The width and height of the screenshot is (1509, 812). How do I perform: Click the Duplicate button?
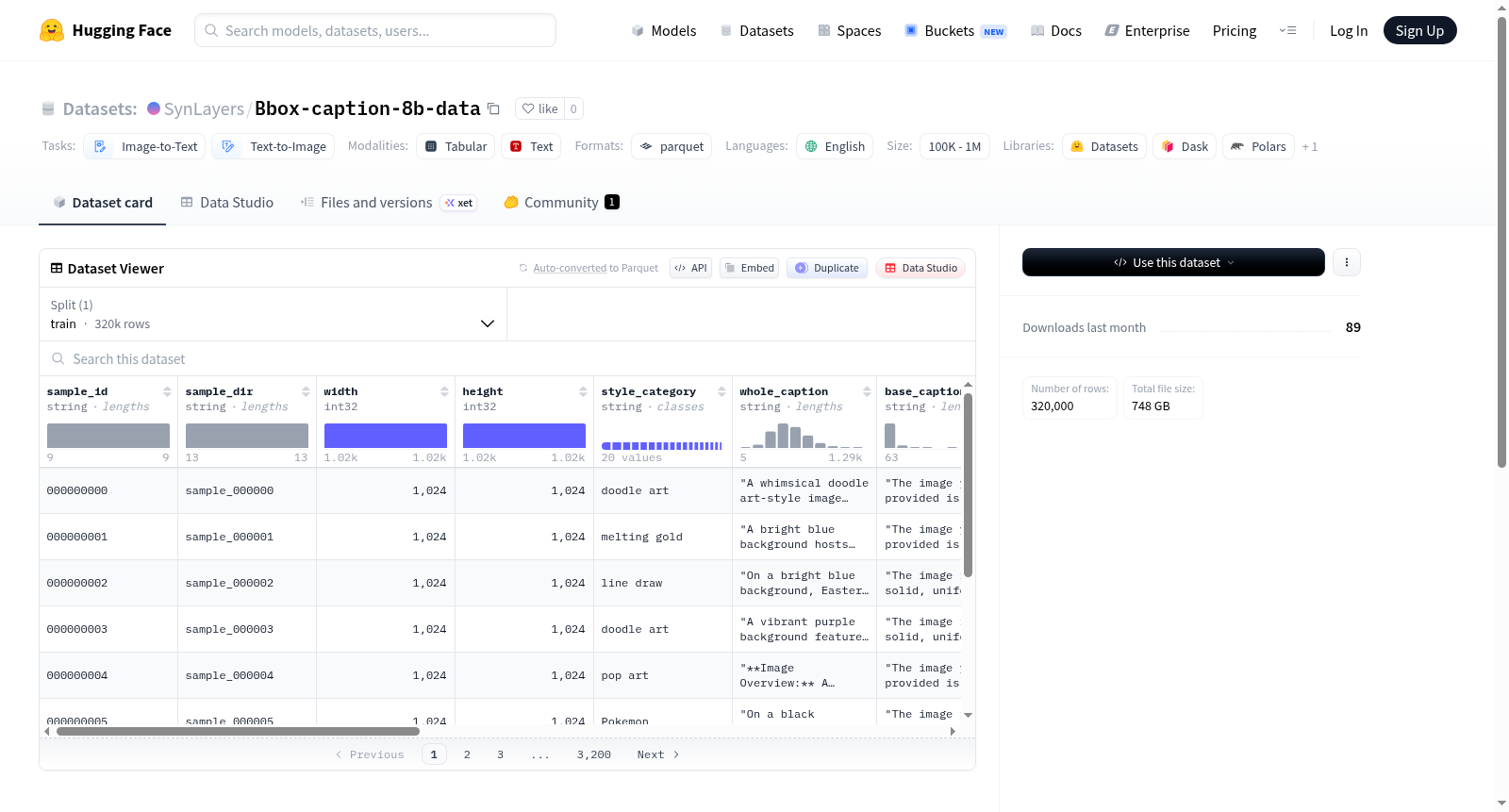coord(827,268)
